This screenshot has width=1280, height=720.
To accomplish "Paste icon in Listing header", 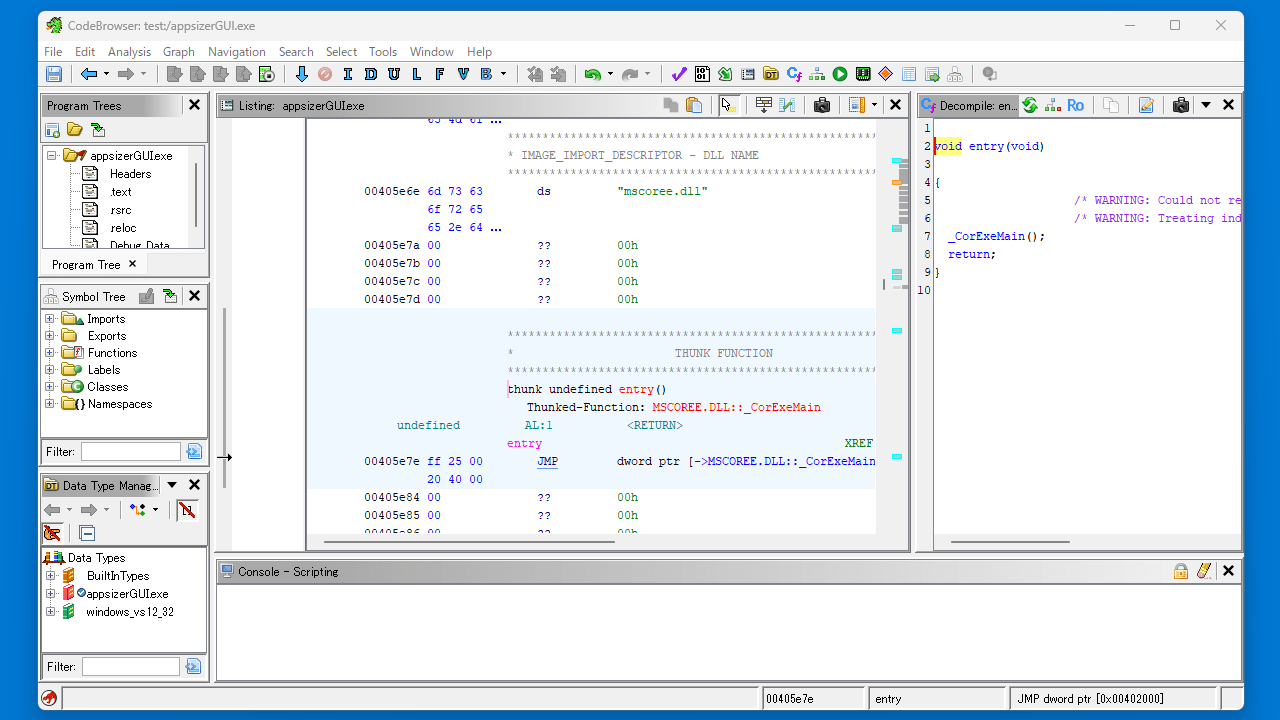I will [695, 105].
